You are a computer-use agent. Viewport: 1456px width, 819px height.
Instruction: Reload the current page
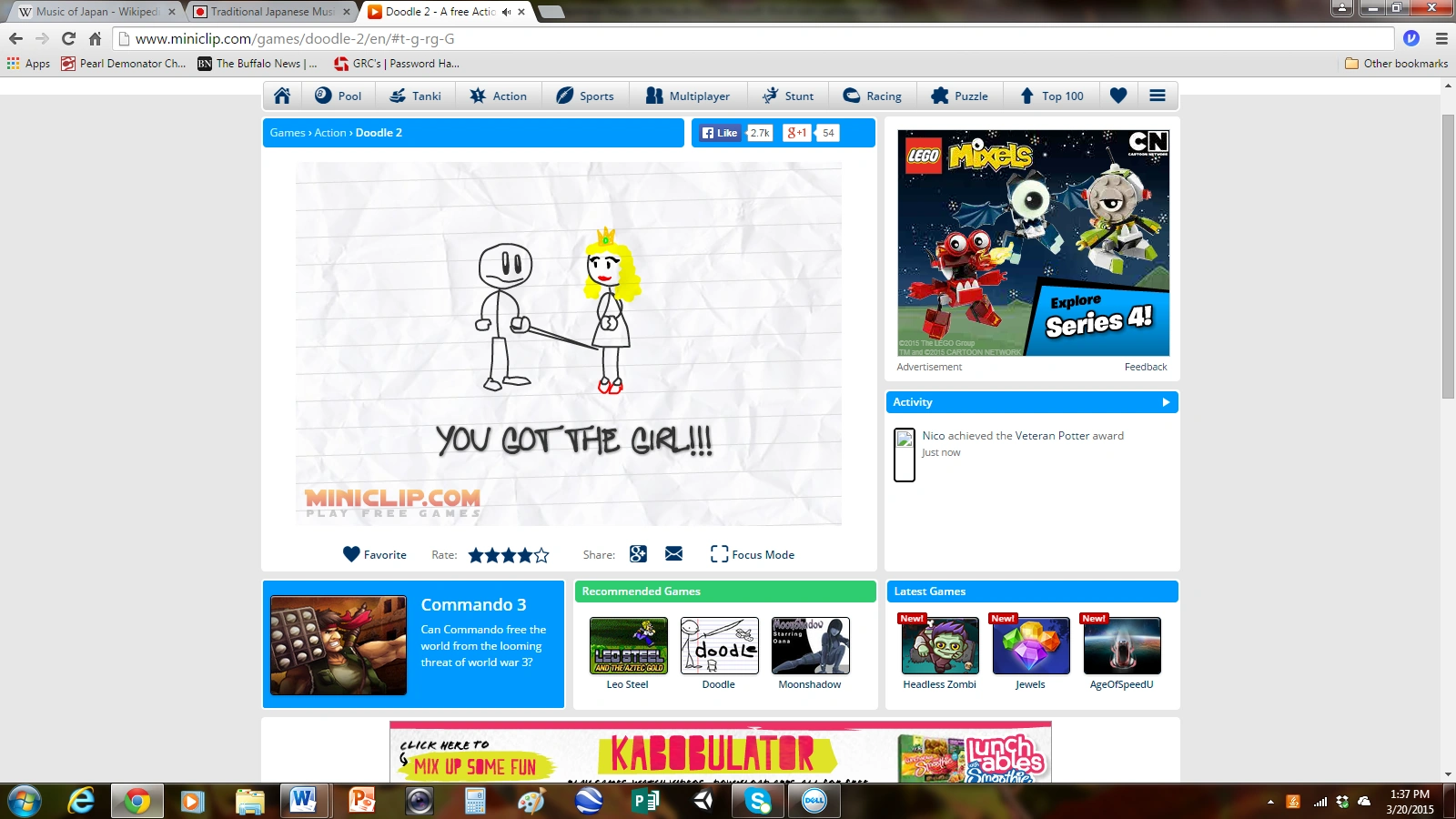coord(68,38)
